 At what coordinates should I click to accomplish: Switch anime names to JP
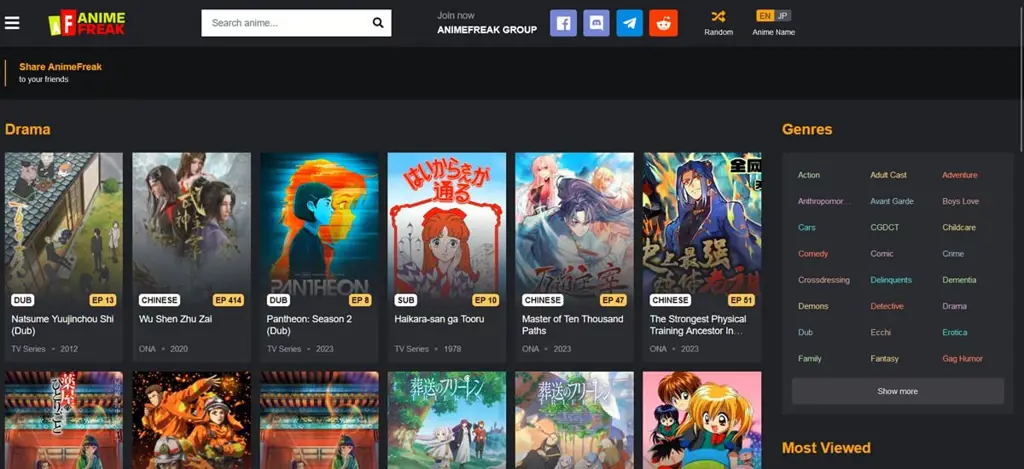tap(782, 16)
